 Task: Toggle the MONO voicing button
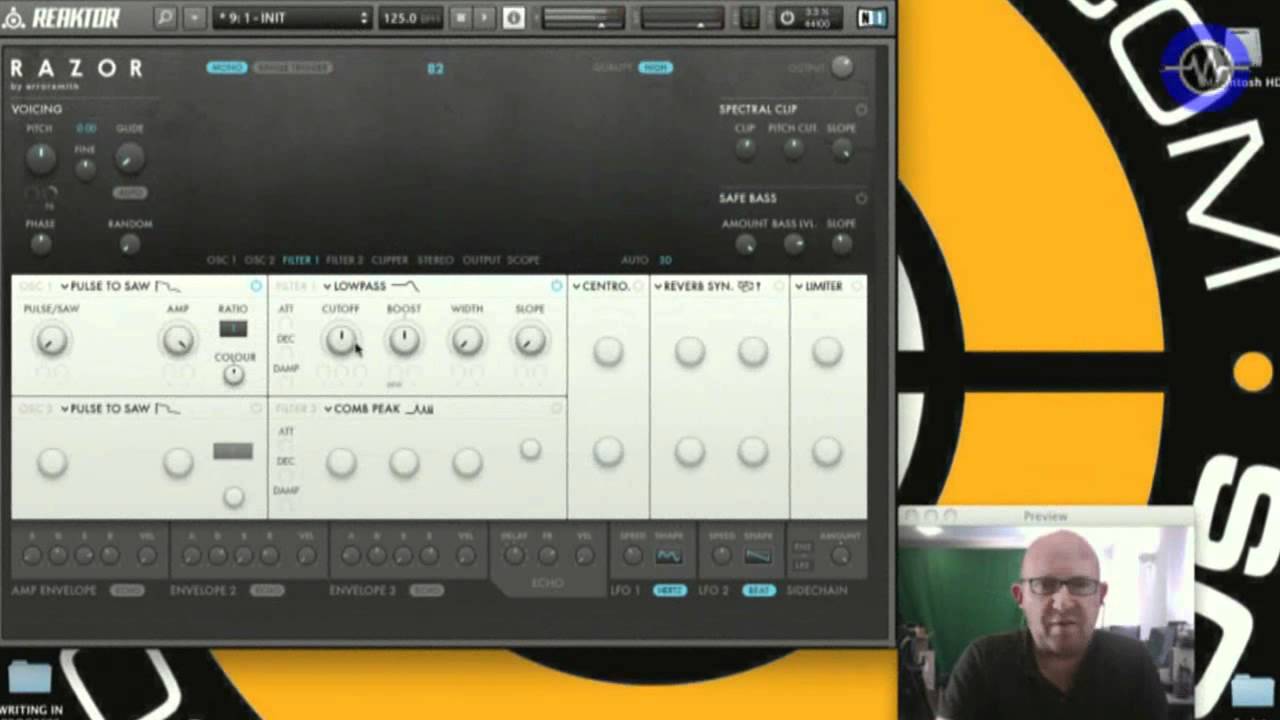pyautogui.click(x=227, y=67)
